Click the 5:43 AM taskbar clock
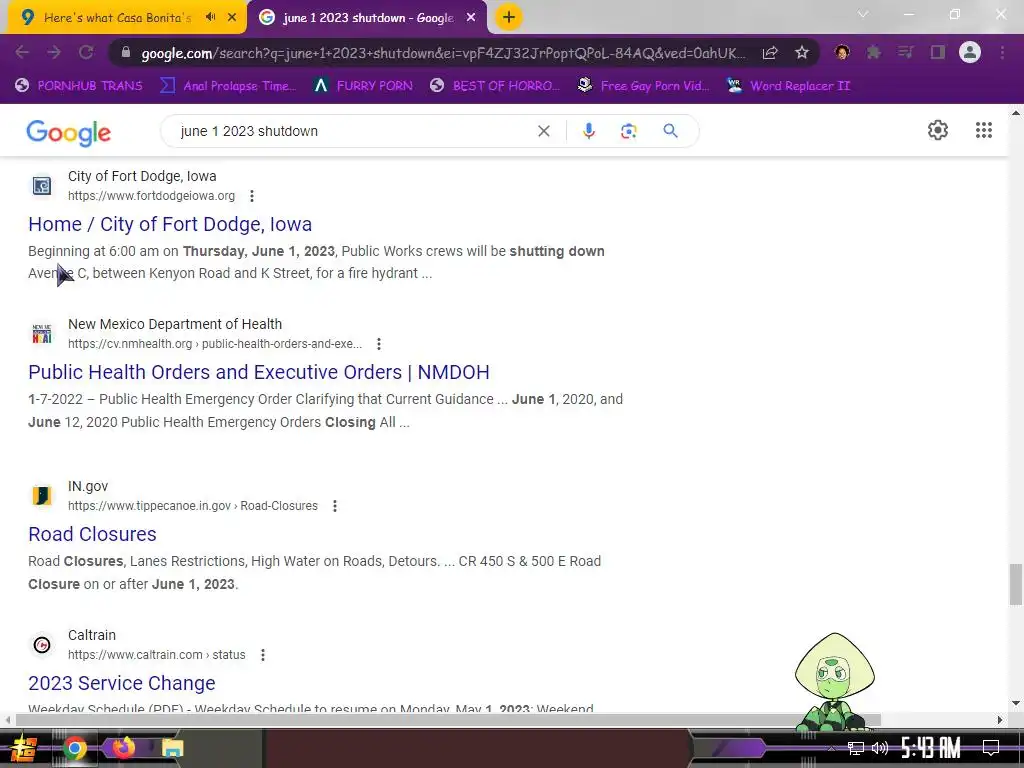 click(931, 748)
